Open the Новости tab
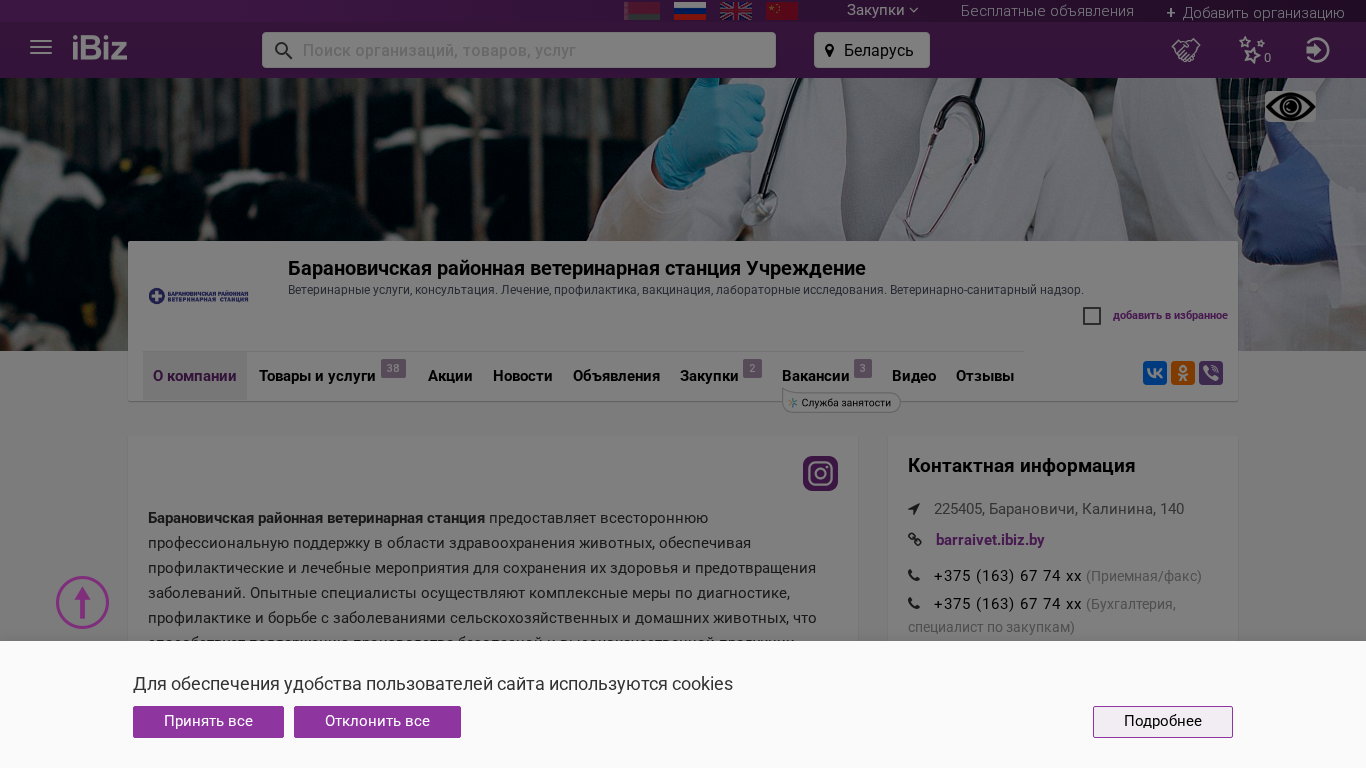 [x=523, y=376]
